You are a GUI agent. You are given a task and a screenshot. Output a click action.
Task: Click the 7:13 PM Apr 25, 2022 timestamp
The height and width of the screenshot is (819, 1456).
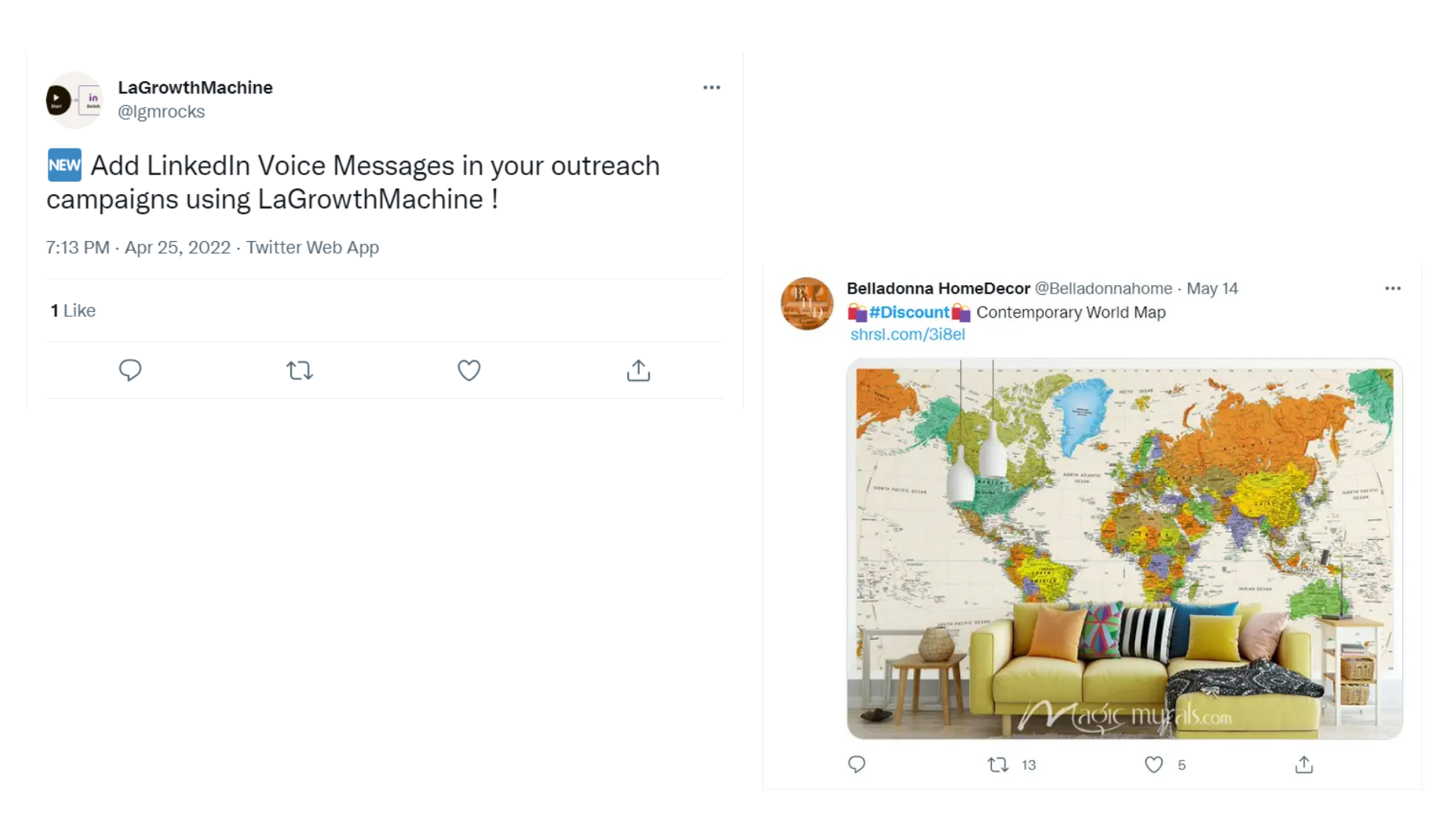(x=138, y=248)
